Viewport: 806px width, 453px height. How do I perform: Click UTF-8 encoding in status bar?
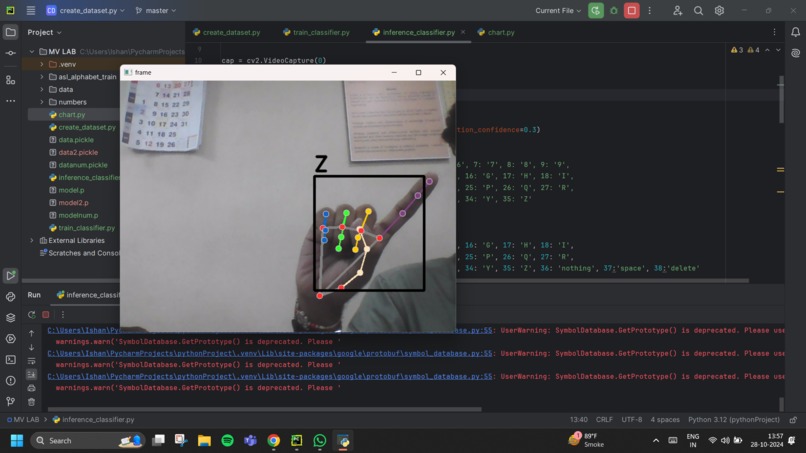click(x=631, y=420)
